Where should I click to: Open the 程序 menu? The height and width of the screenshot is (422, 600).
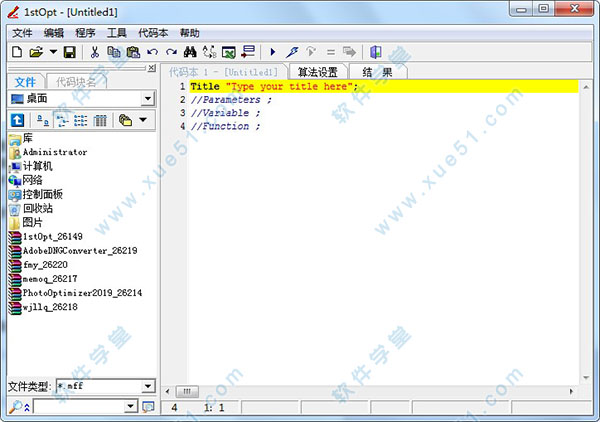tap(85, 32)
